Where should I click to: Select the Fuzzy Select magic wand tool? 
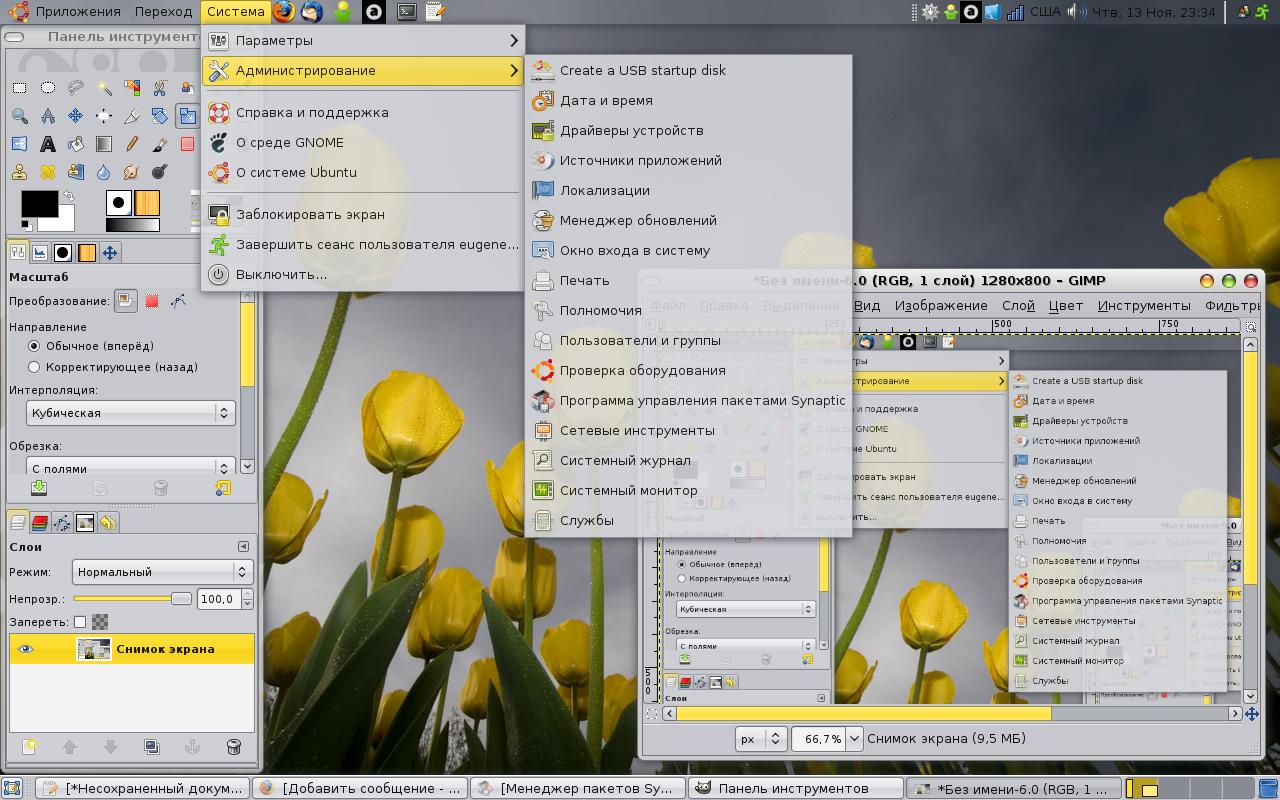pyautogui.click(x=103, y=88)
